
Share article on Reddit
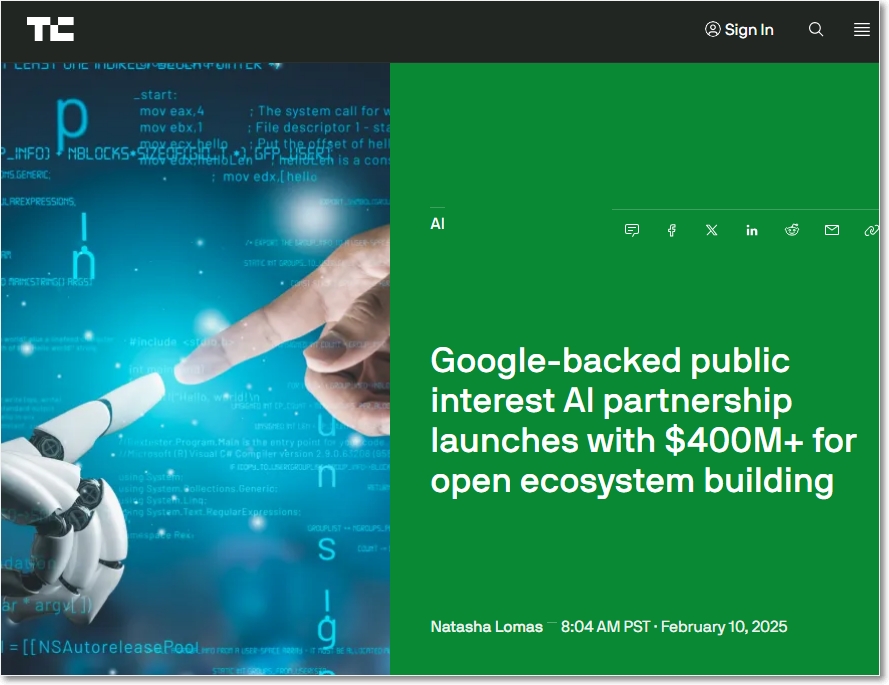pyautogui.click(x=792, y=230)
